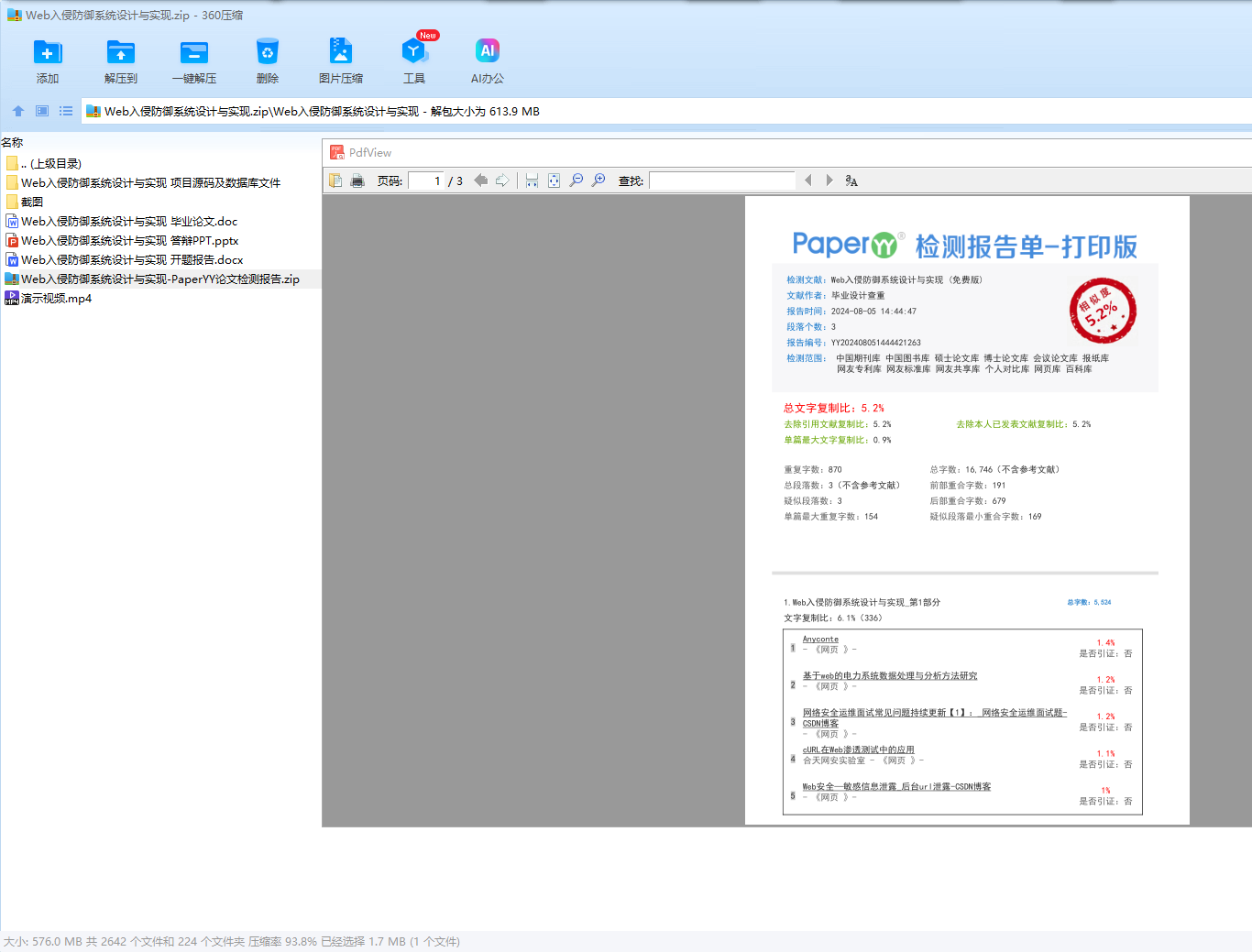Zoom in on the PDF preview

coord(599,181)
